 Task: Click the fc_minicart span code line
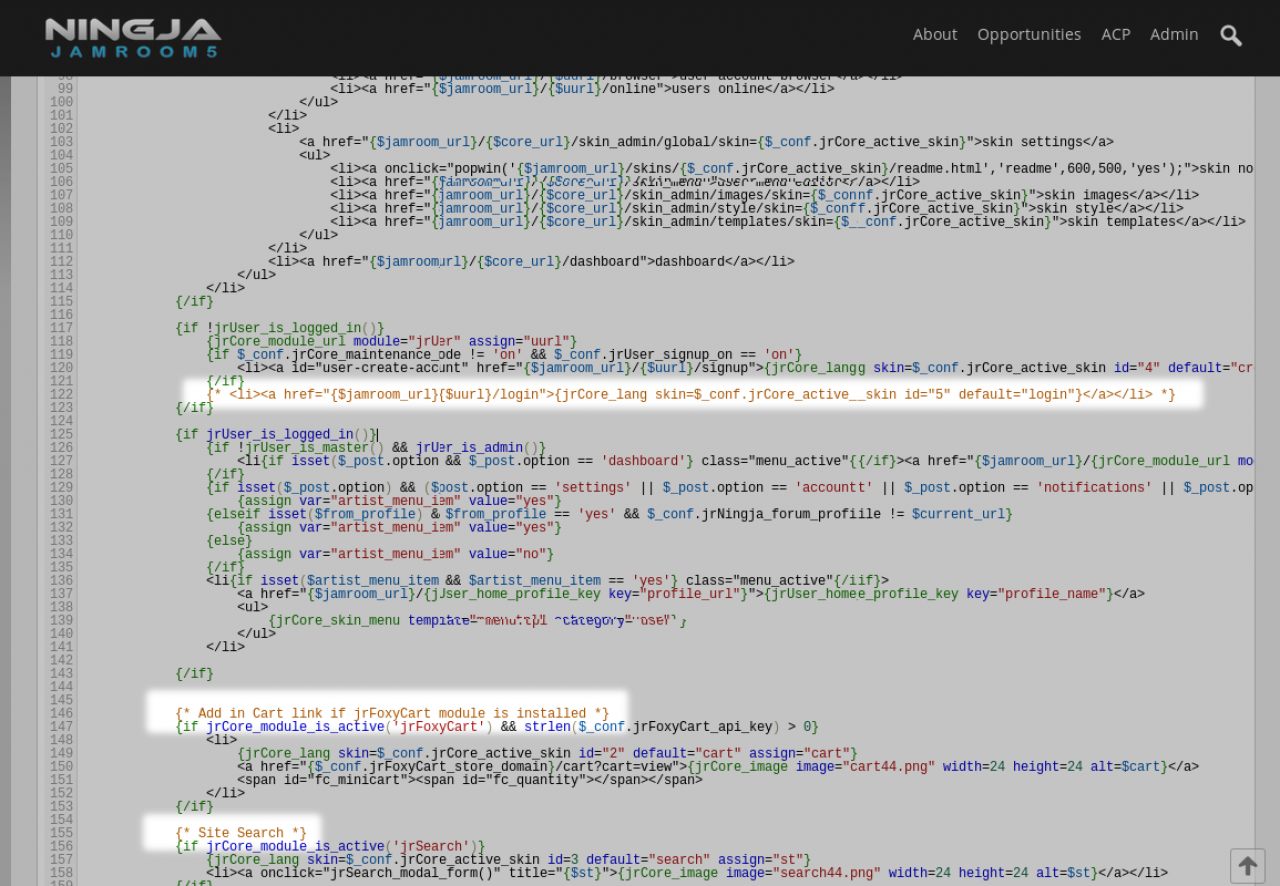pyautogui.click(x=470, y=780)
